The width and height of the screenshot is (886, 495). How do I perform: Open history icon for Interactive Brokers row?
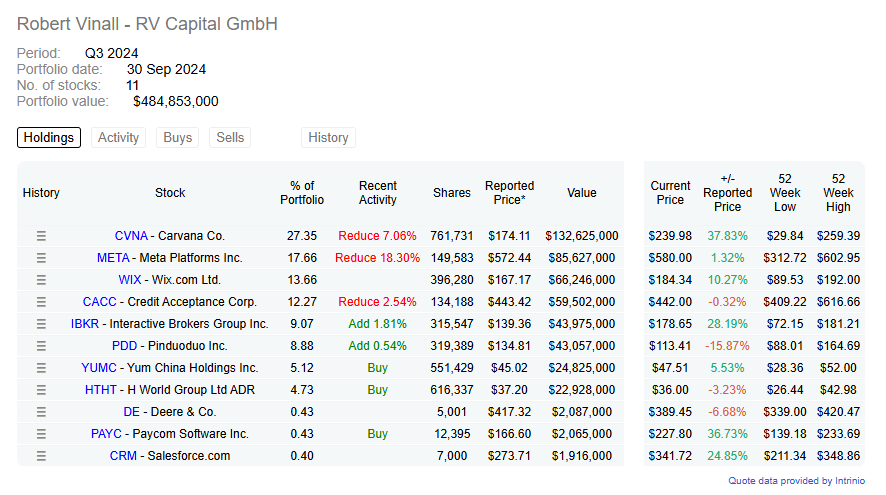pyautogui.click(x=41, y=324)
